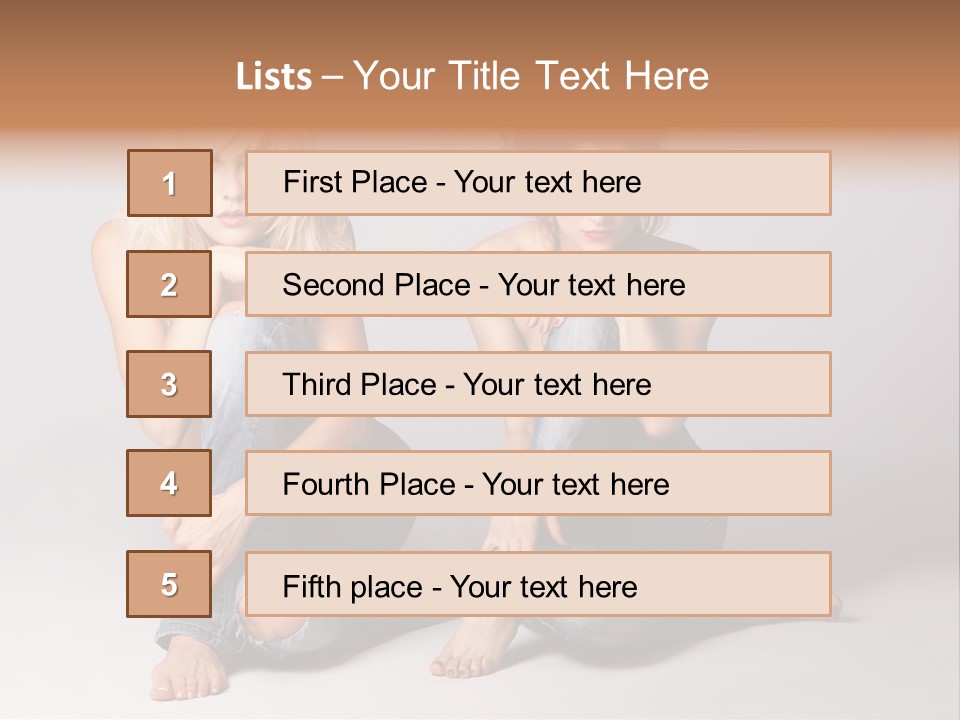Click the number 3 square
The image size is (960, 720).
click(169, 384)
